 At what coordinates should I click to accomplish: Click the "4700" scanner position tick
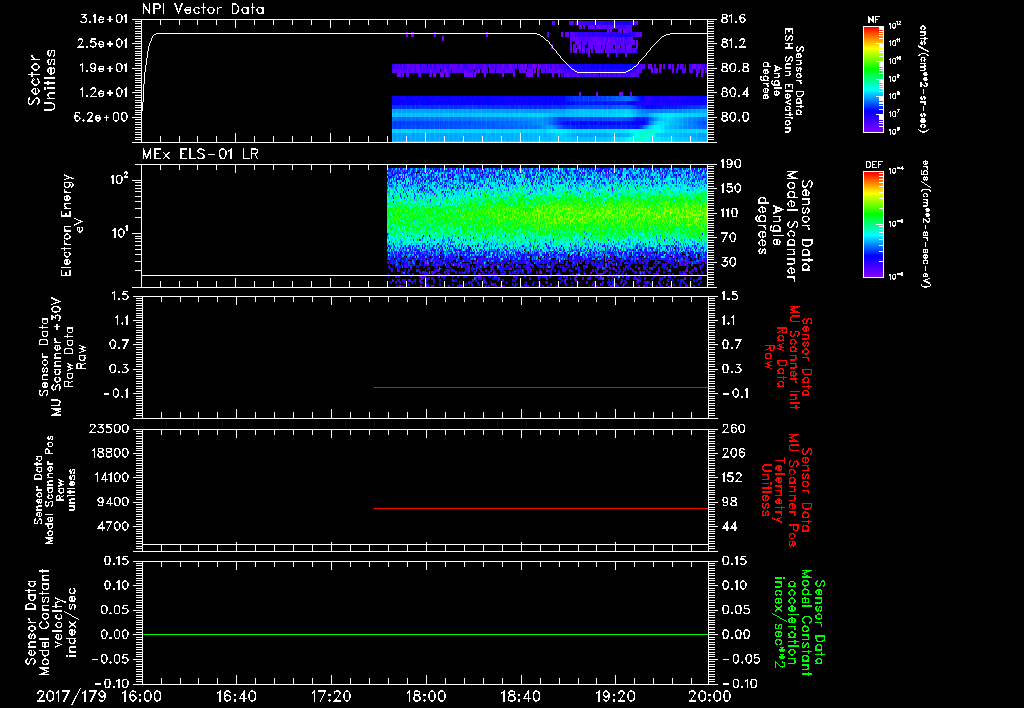pos(112,526)
